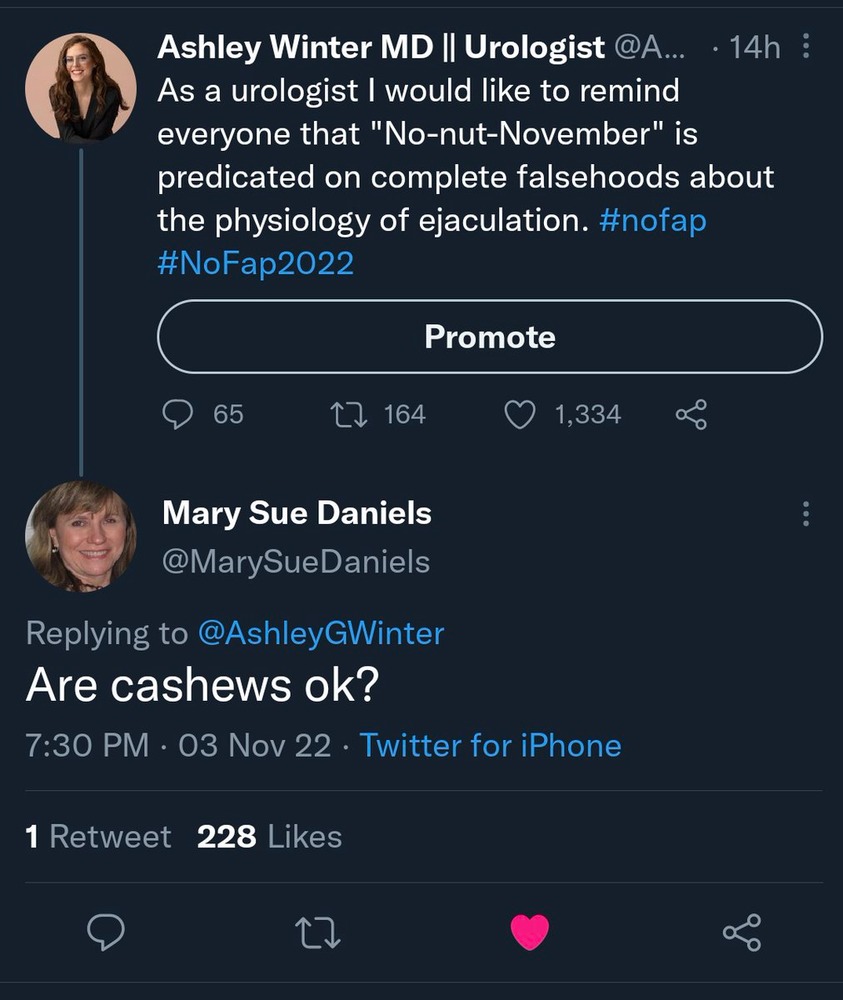Image resolution: width=843 pixels, height=1000 pixels.
Task: Open three-dot menu on Ashley Winter's tweet
Action: (x=808, y=47)
